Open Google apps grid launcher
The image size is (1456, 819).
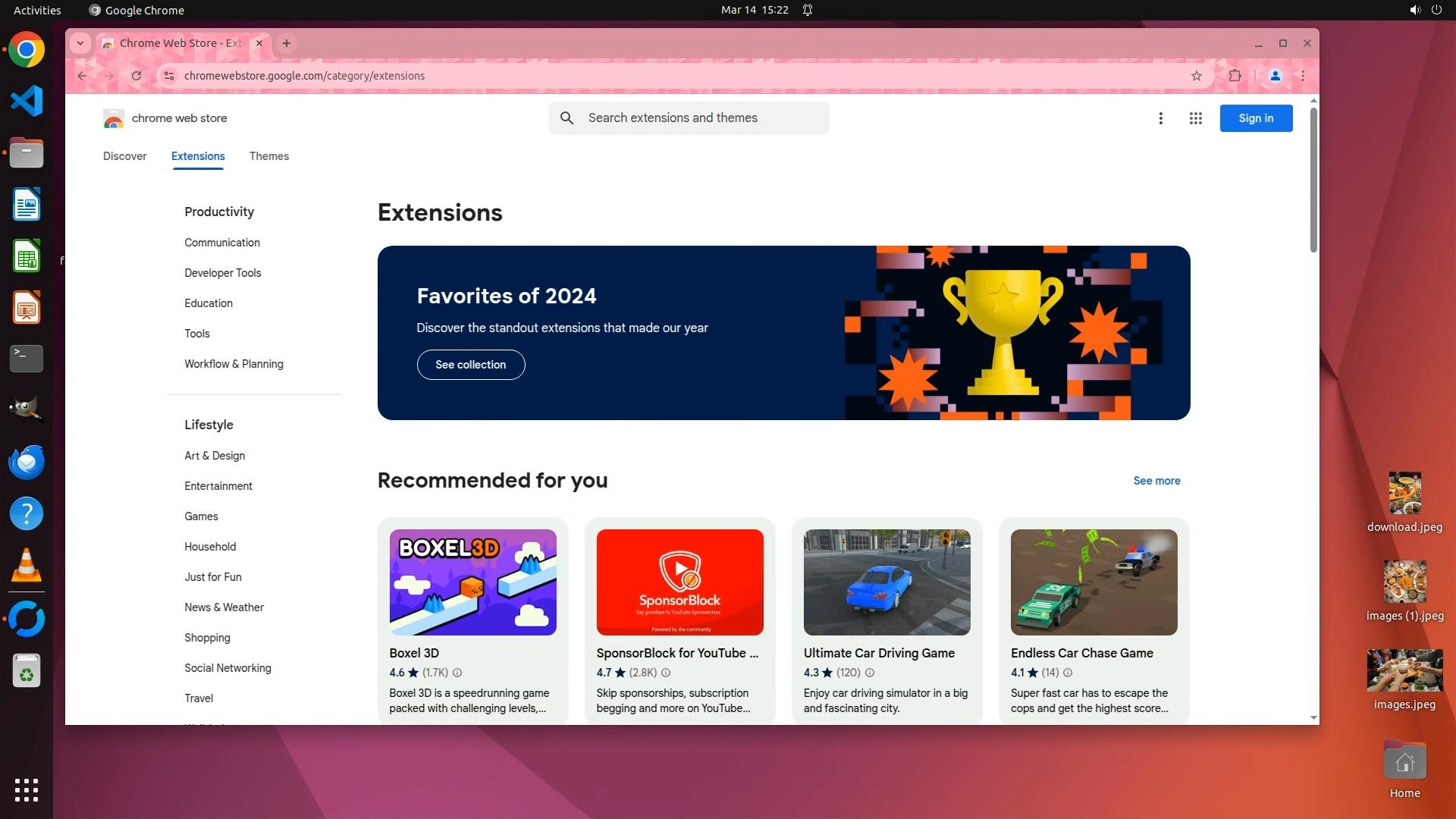1195,118
